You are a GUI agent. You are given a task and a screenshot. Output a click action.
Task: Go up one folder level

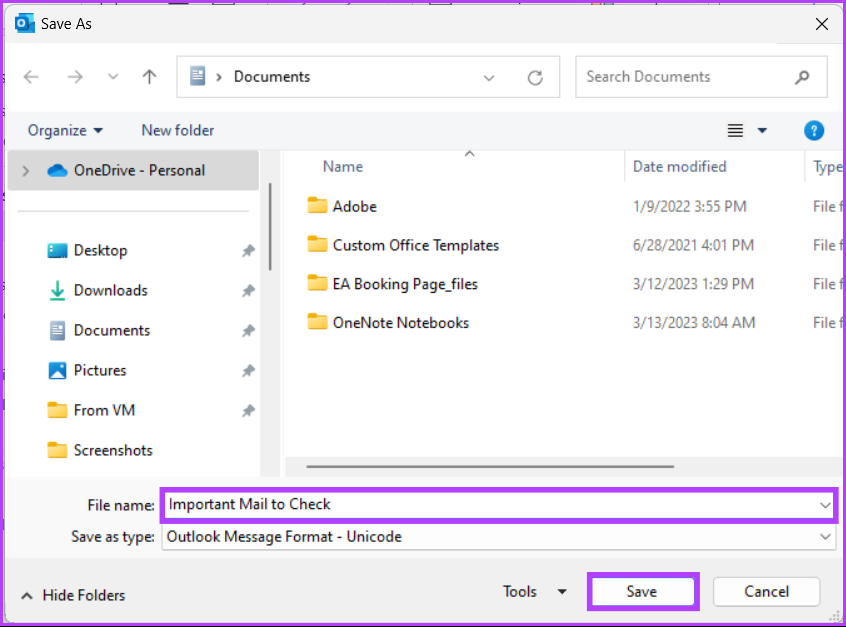(149, 77)
